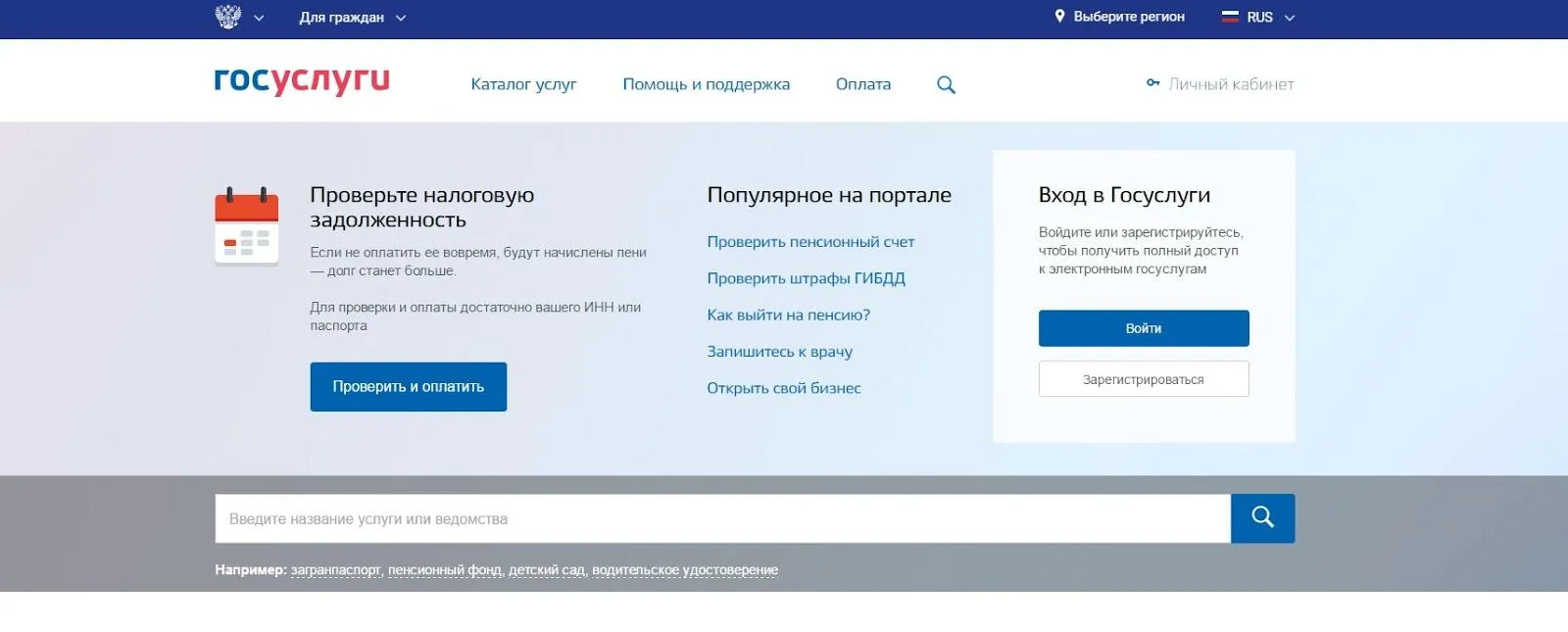
Task: Click the Russian coat of arms emblem icon
Action: click(x=227, y=17)
